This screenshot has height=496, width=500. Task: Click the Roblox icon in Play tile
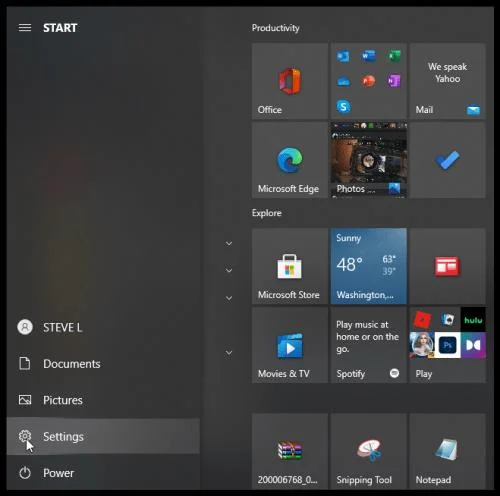pos(422,320)
